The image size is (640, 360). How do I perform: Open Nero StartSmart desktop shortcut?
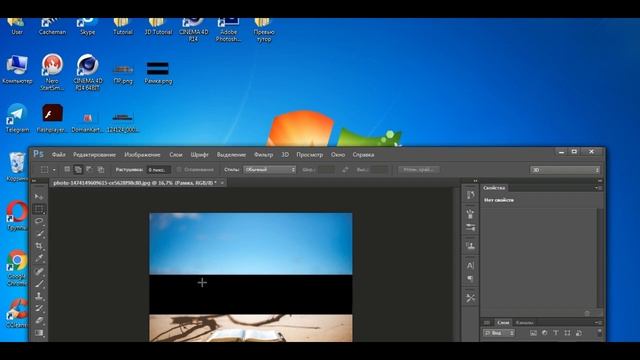[x=52, y=72]
